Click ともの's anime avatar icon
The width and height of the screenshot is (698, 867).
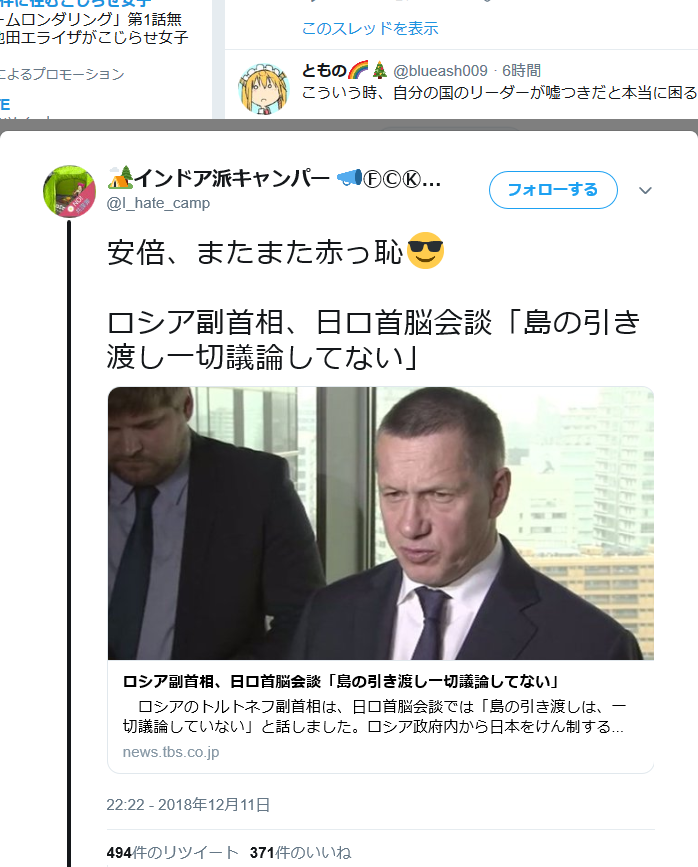[x=264, y=88]
